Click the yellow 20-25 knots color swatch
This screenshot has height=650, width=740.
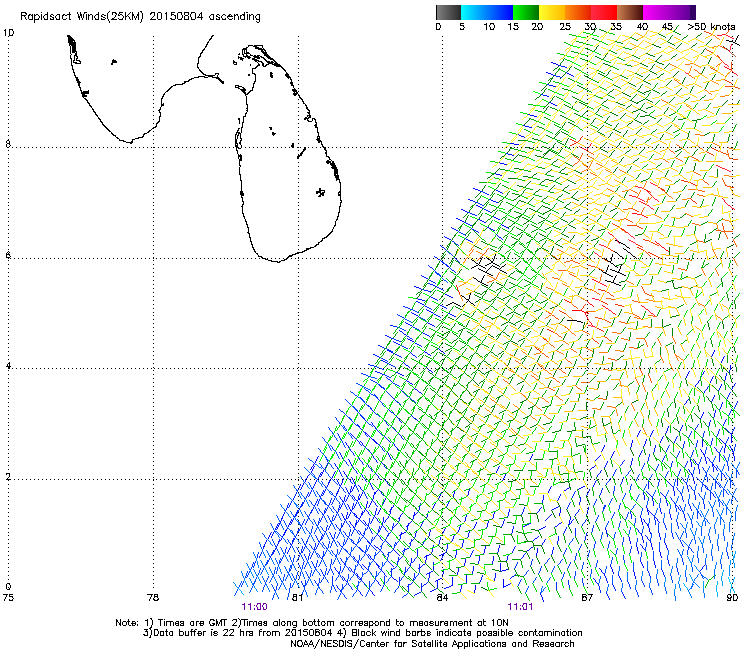coord(552,12)
